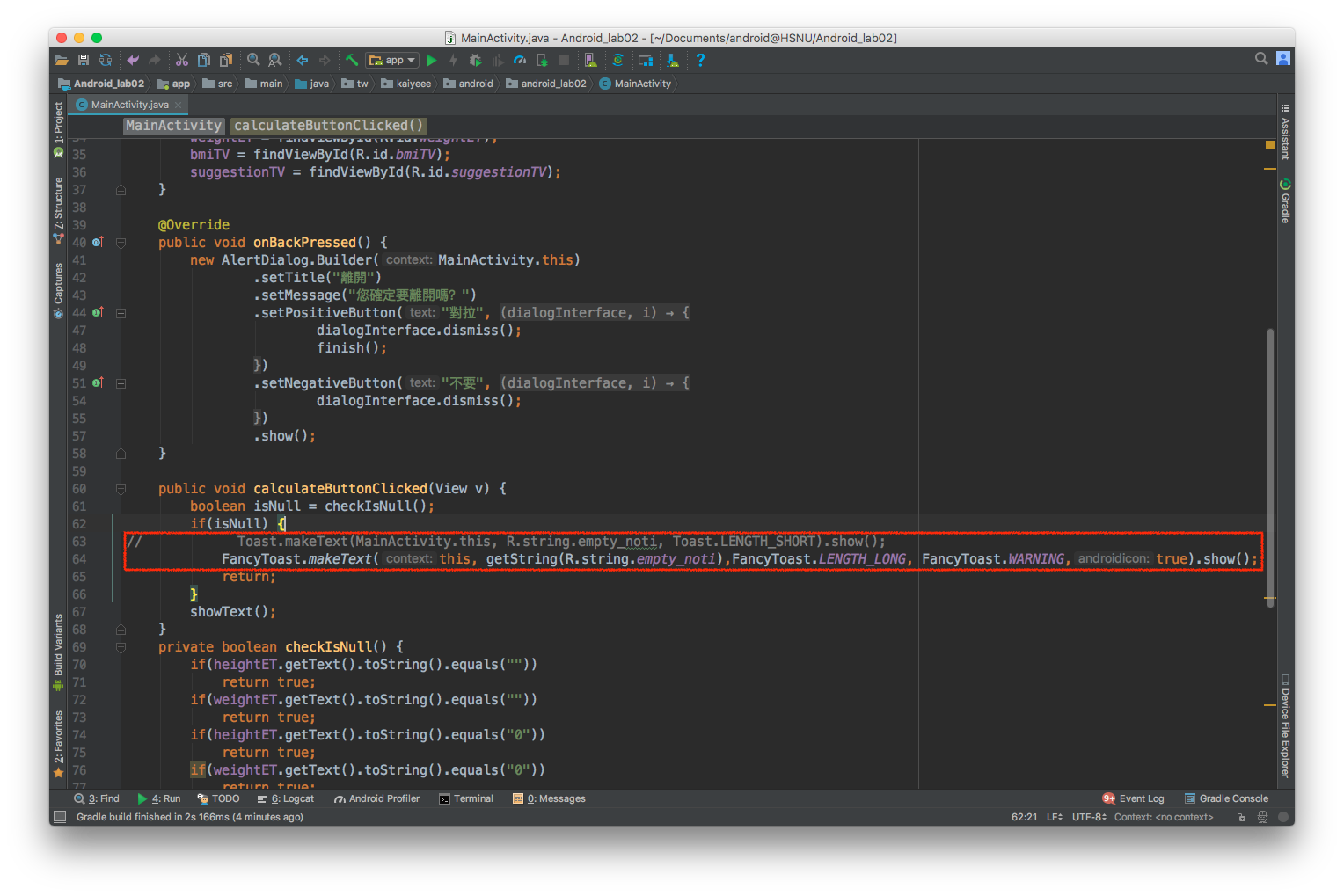The image size is (1344, 896).
Task: Save all files with the disk icon
Action: (84, 61)
